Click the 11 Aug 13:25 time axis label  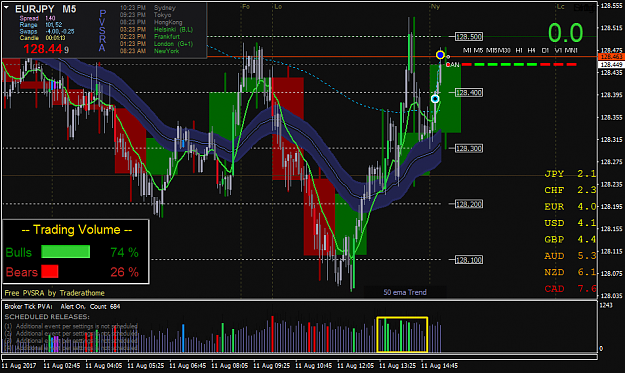(x=397, y=365)
